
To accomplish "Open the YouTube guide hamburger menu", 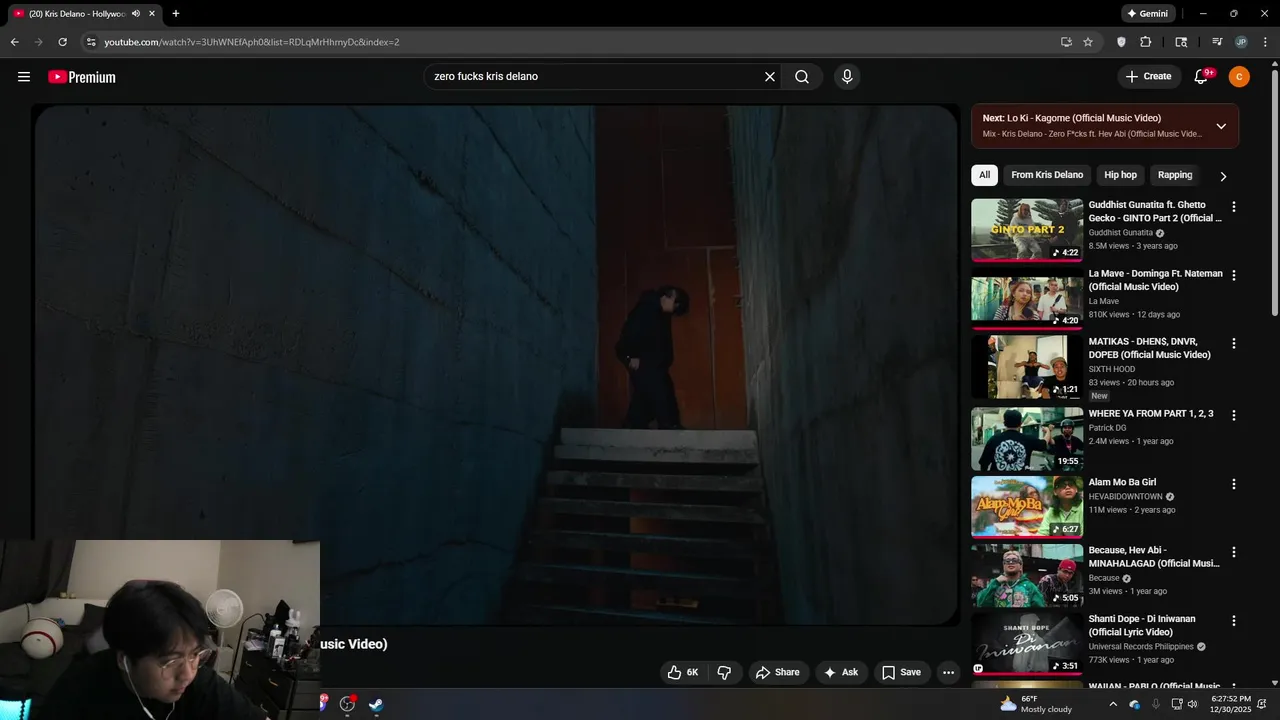I will 24,77.
